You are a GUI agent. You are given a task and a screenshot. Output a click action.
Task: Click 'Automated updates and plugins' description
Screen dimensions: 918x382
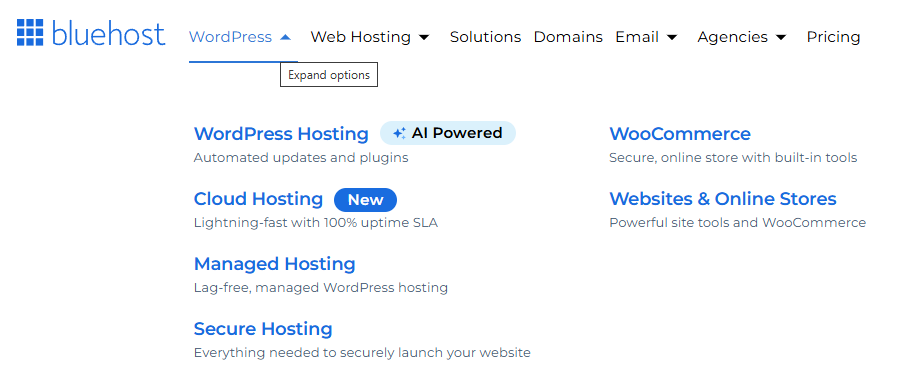pos(301,158)
